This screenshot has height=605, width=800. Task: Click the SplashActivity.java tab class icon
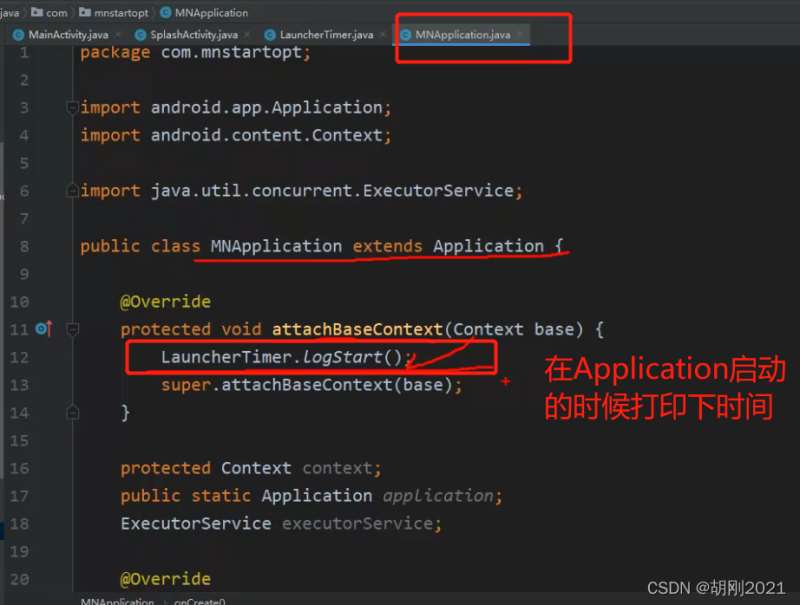(140, 35)
